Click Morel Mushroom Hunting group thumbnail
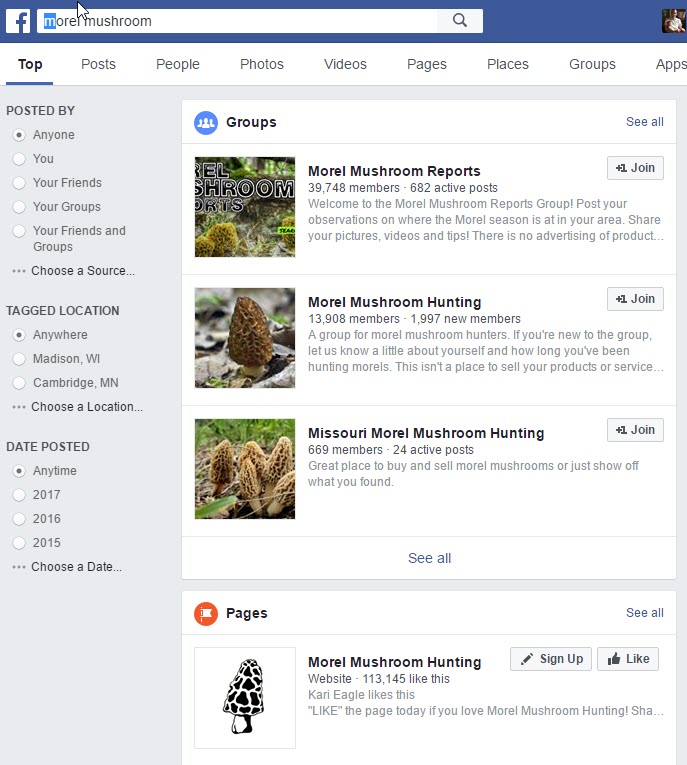 [245, 338]
